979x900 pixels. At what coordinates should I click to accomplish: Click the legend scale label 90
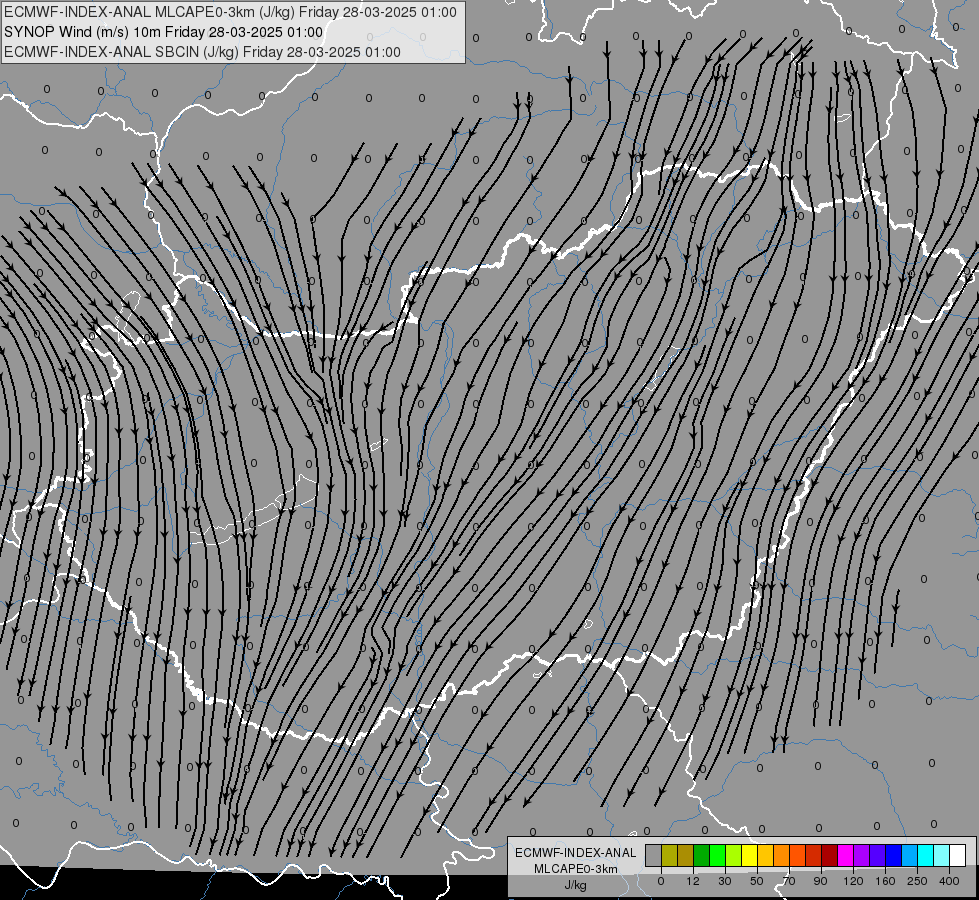coord(820,881)
